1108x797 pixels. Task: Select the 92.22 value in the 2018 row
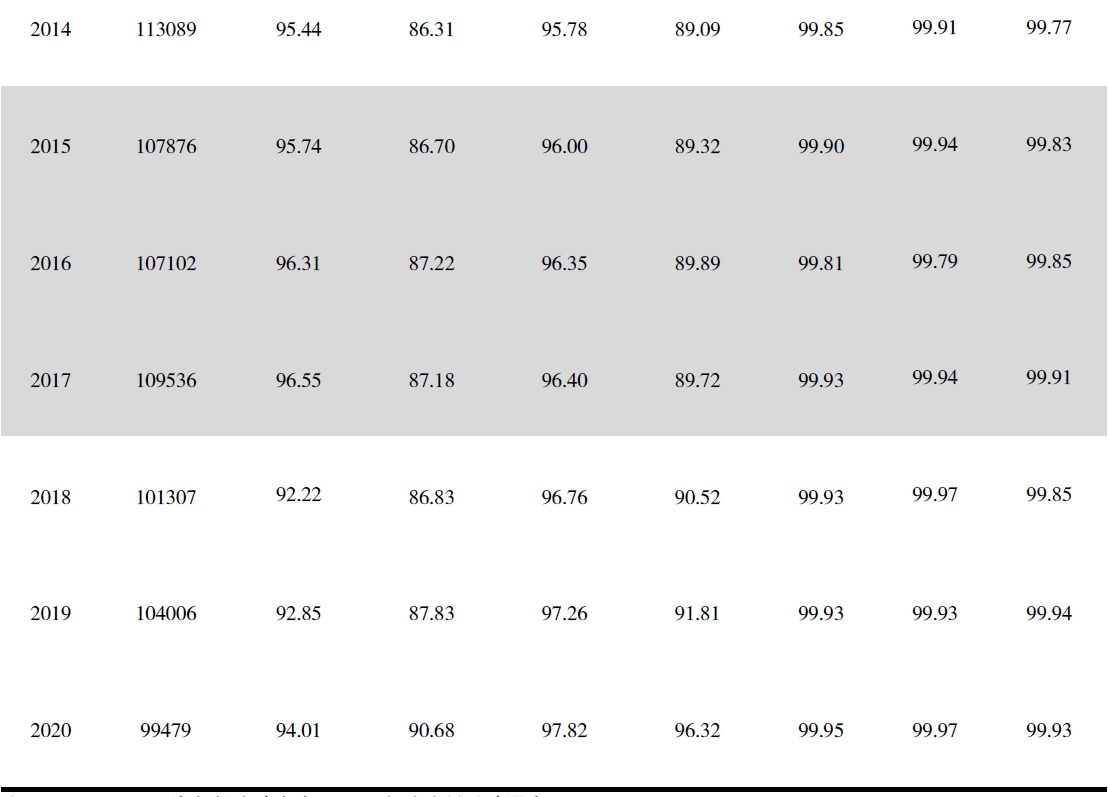coord(299,494)
